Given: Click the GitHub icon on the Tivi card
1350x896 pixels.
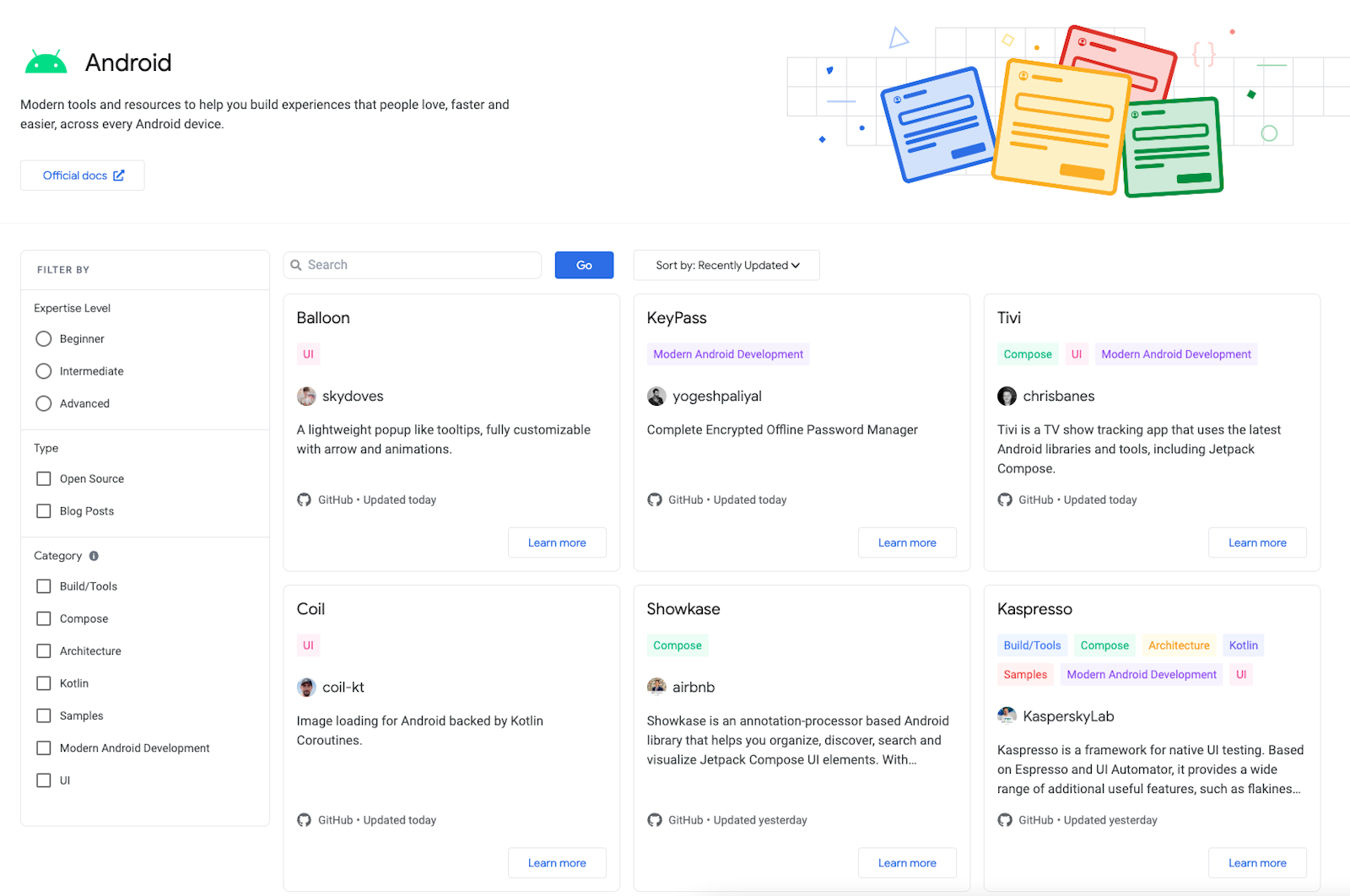Looking at the screenshot, I should (1004, 500).
